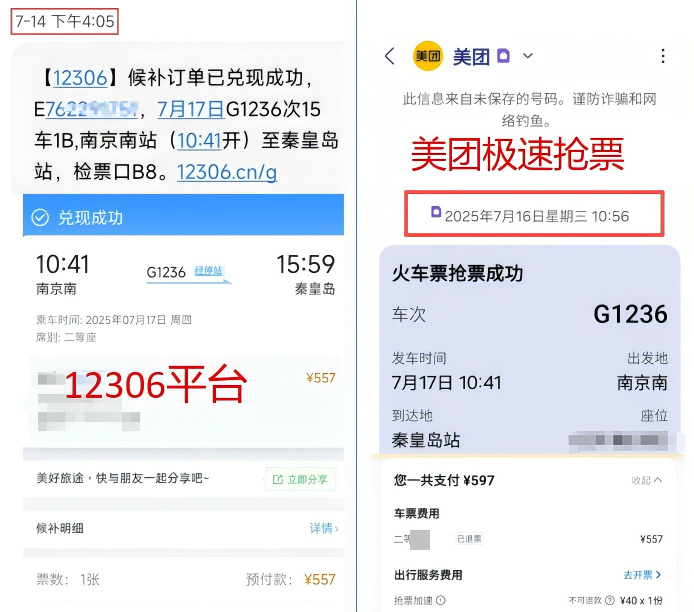Open 候补明细 详情 details
694x612 pixels.
pos(324,528)
